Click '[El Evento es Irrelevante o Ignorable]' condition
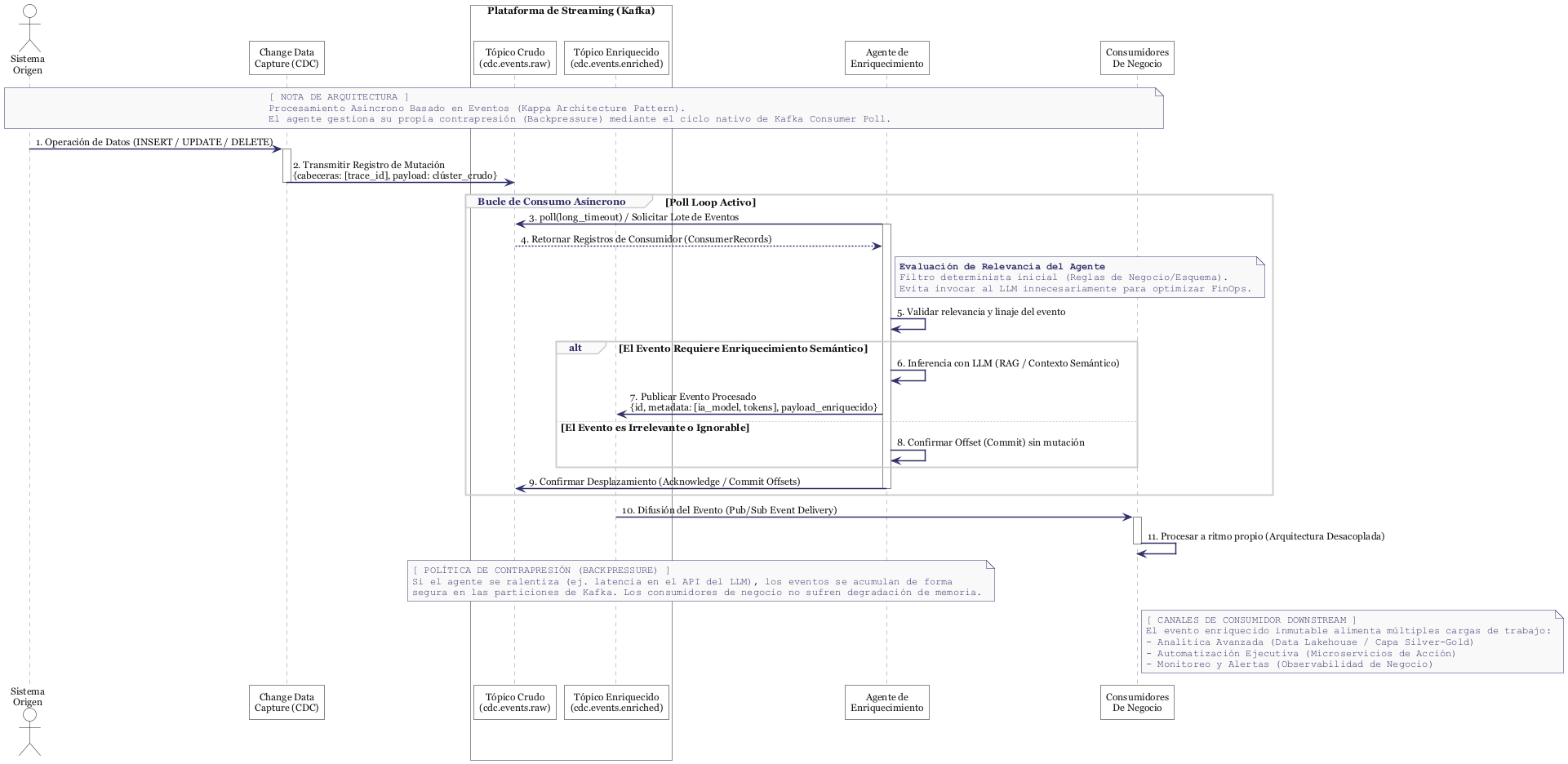This screenshot has width=1568, height=764. pos(655,428)
